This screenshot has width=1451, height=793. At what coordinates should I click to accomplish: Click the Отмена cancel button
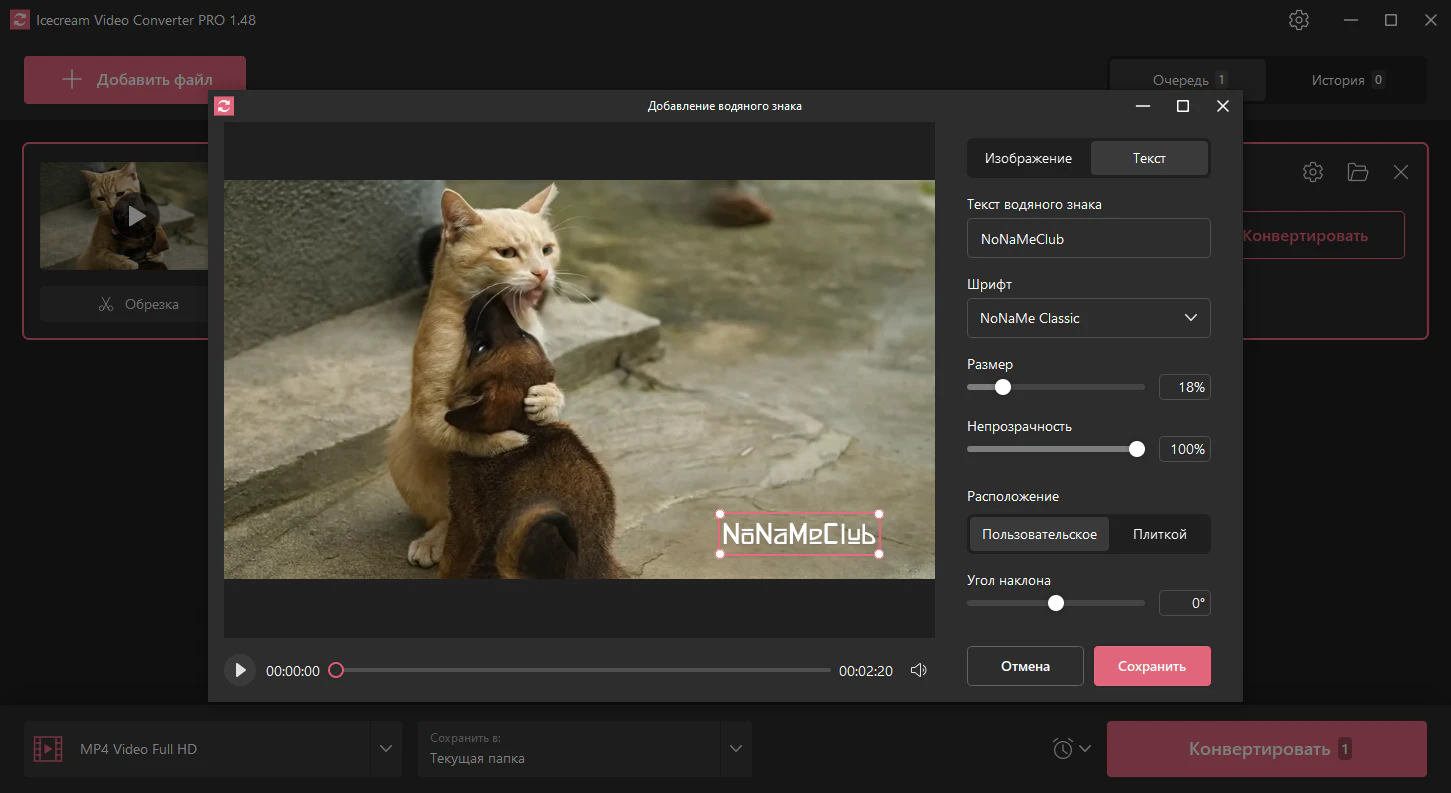pyautogui.click(x=1025, y=666)
